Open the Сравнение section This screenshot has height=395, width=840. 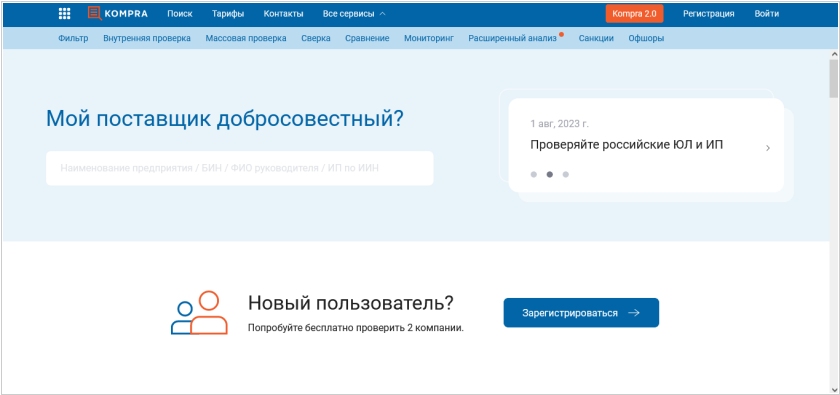pos(367,38)
